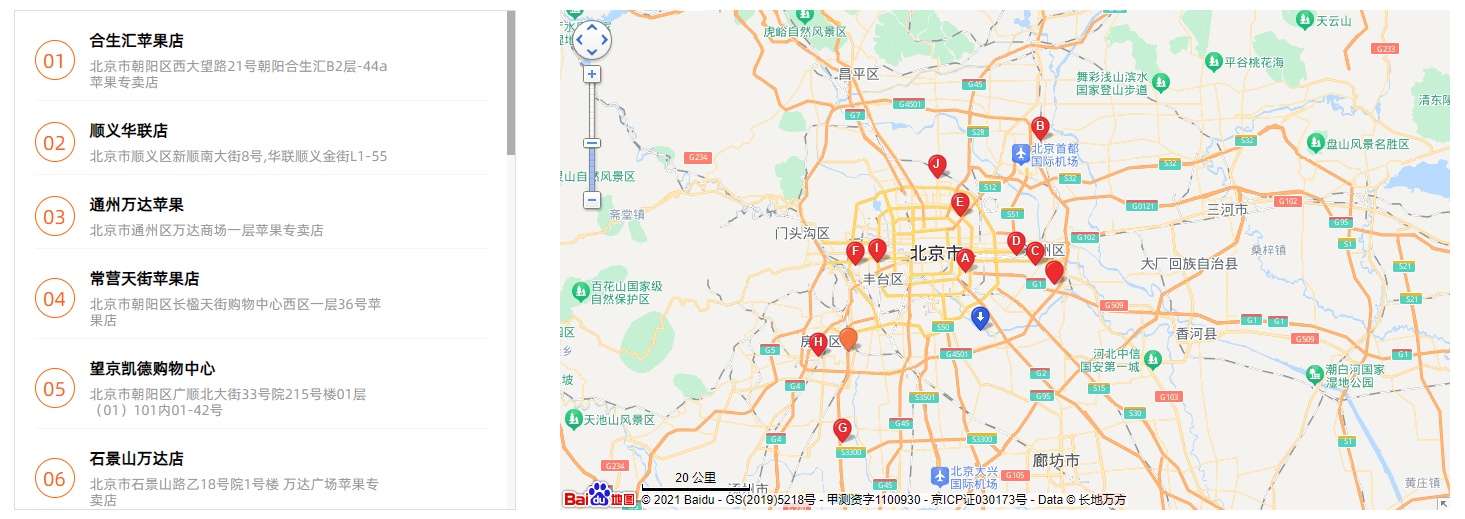The image size is (1465, 519).
Task: Open store 顺义华联店 in the list
Action: coord(128,131)
